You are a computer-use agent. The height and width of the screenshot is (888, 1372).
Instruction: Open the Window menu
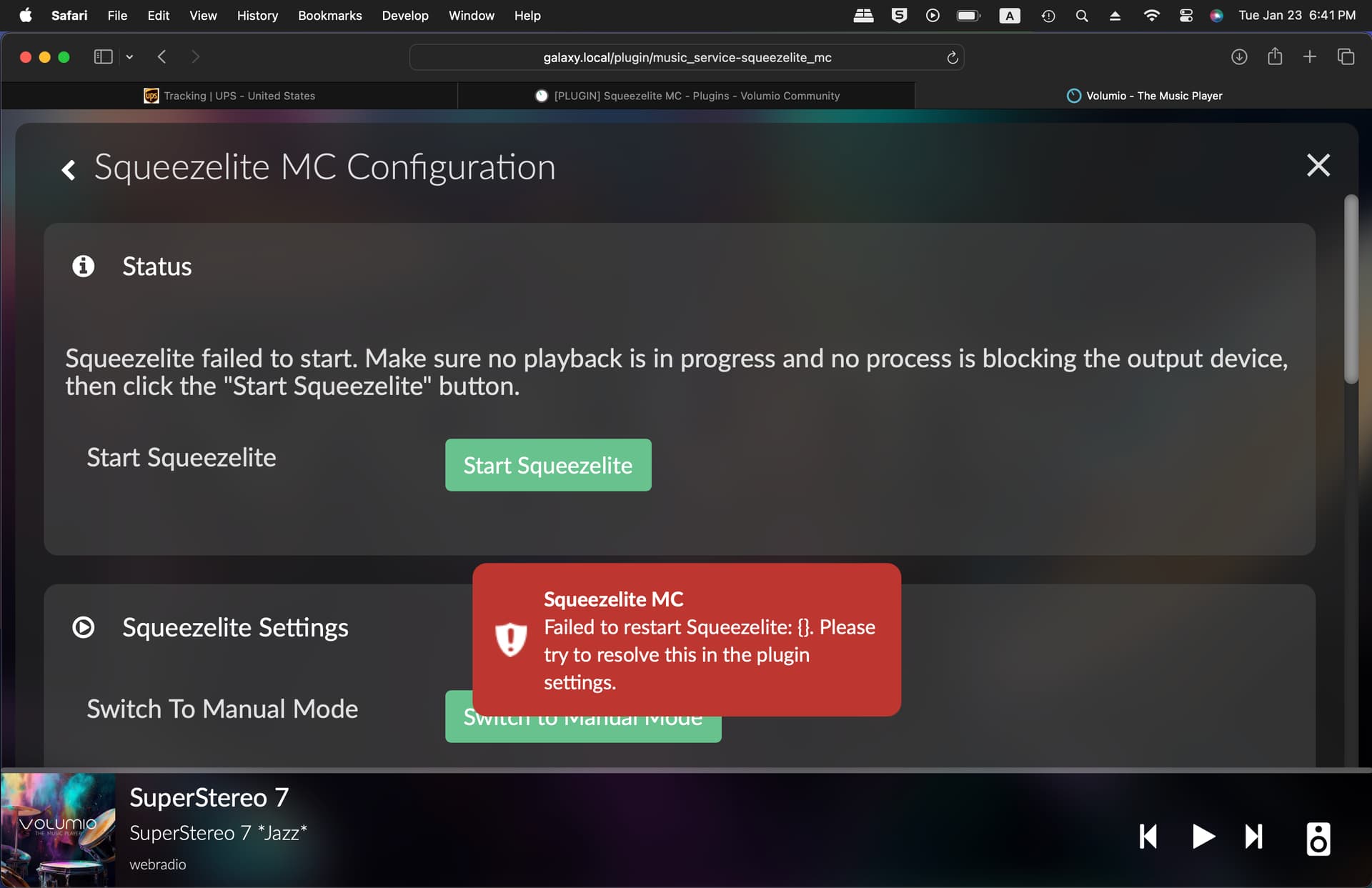pos(471,15)
